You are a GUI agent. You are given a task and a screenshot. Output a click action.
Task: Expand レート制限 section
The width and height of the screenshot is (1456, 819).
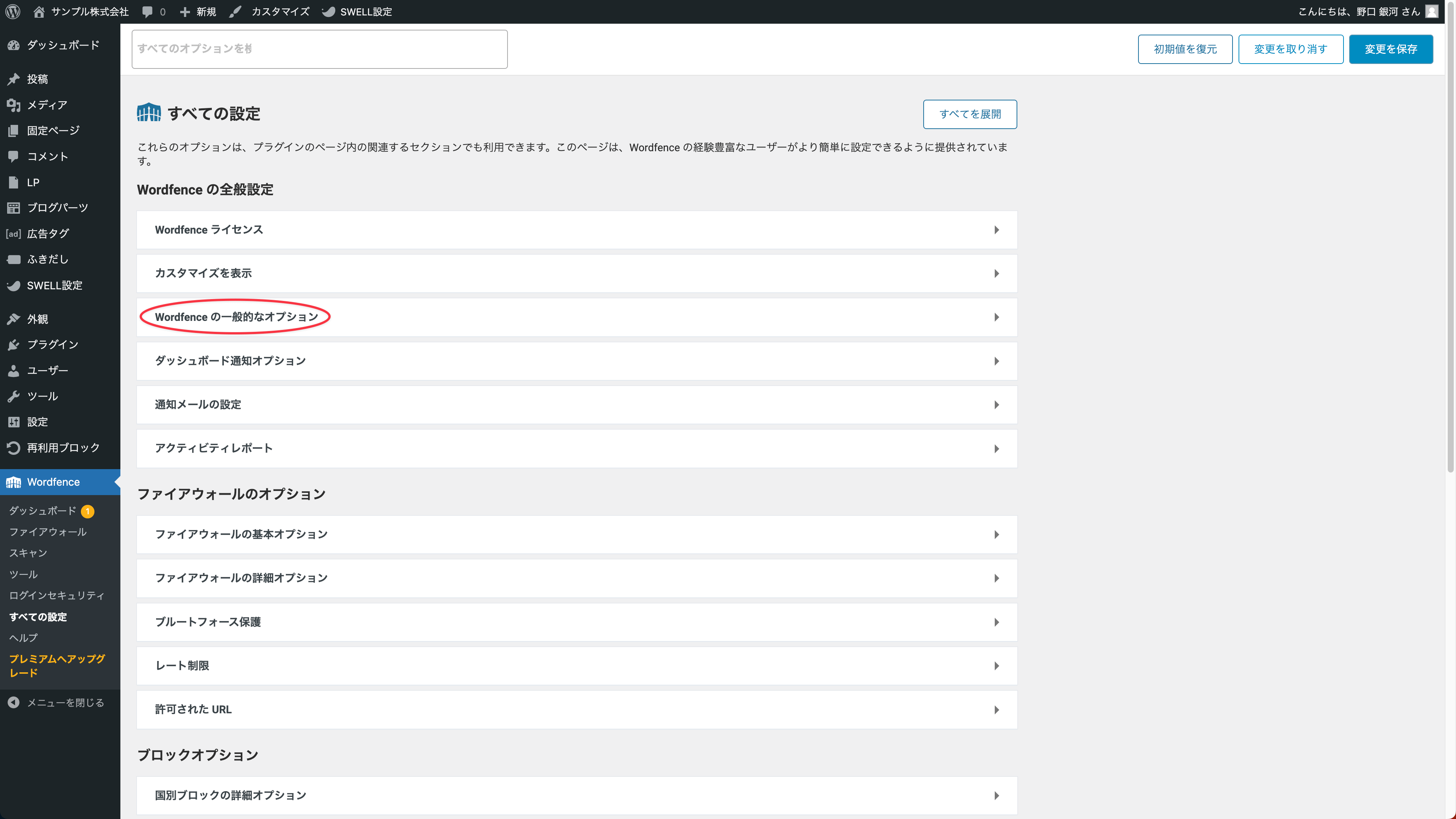997,666
